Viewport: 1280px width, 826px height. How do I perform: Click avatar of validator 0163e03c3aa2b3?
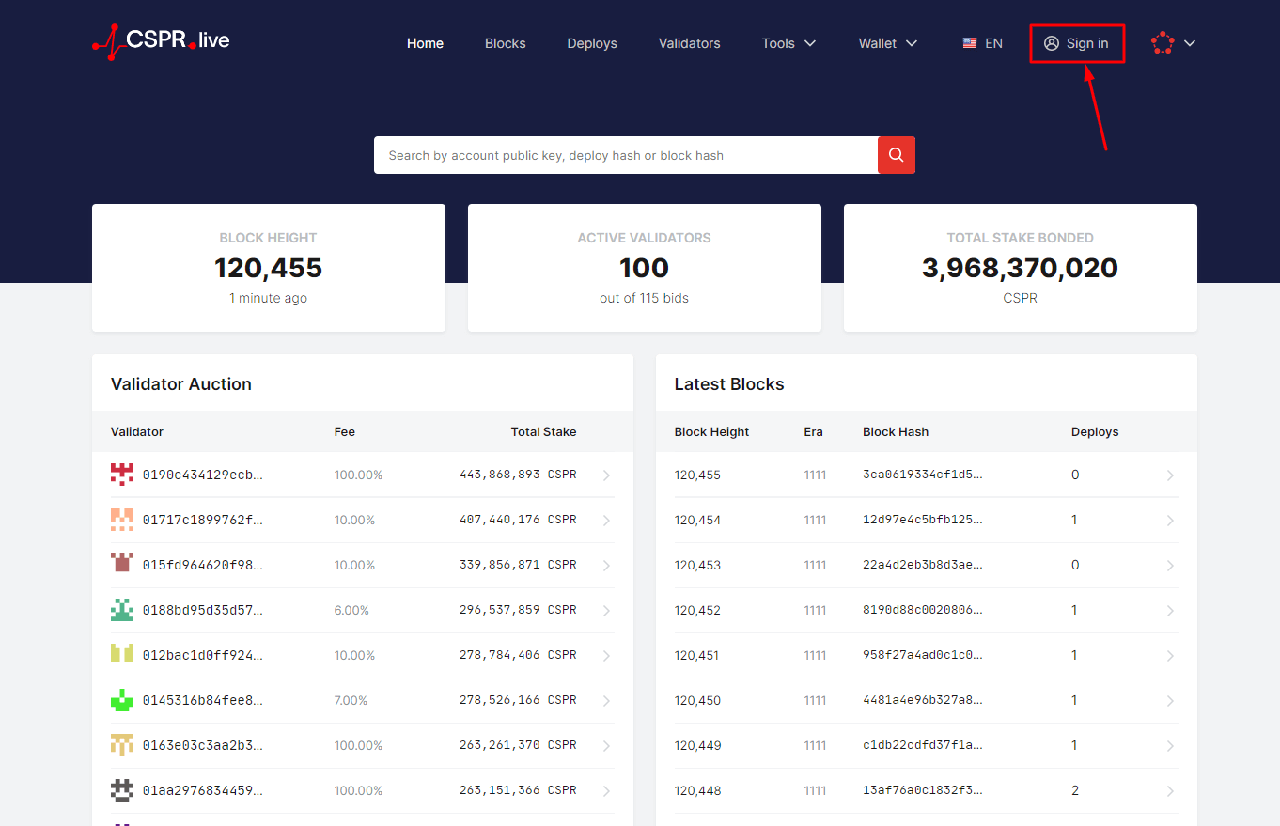[122, 745]
